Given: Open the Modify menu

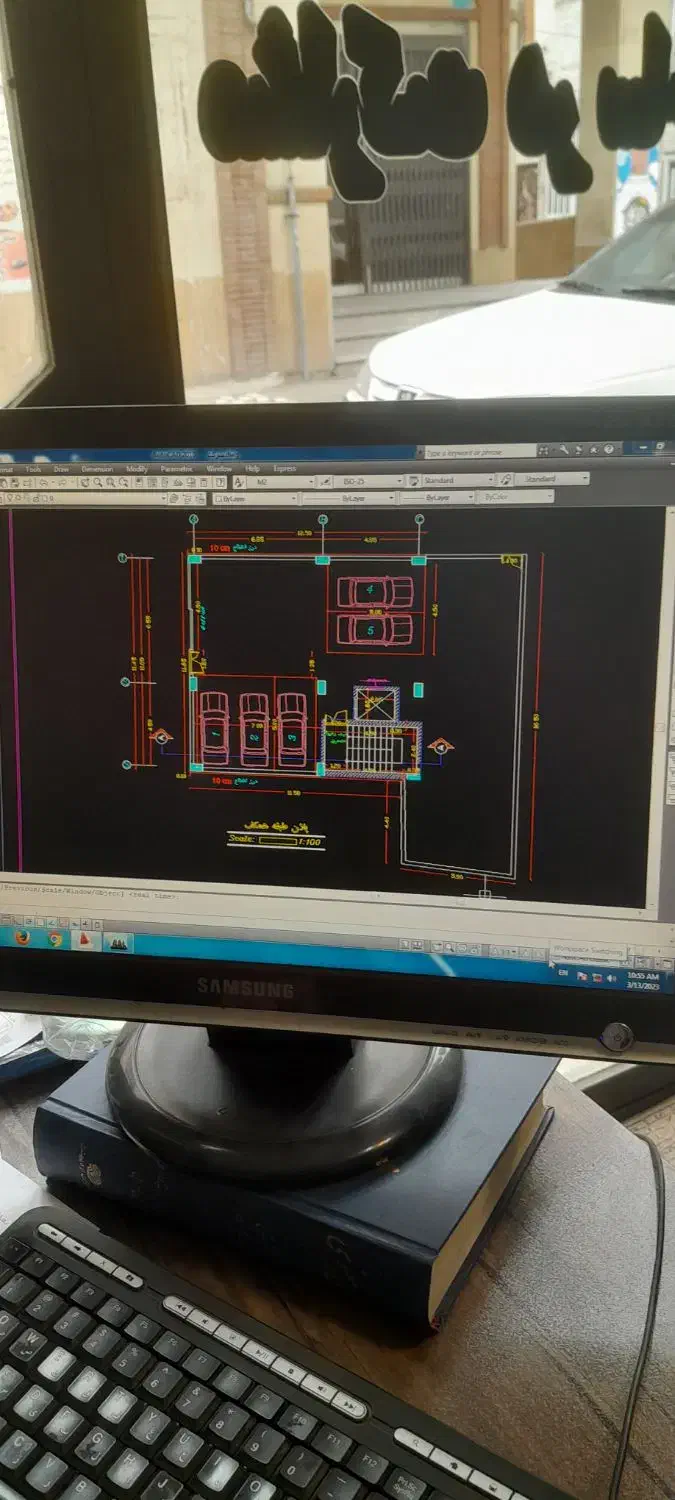Looking at the screenshot, I should click(x=137, y=468).
